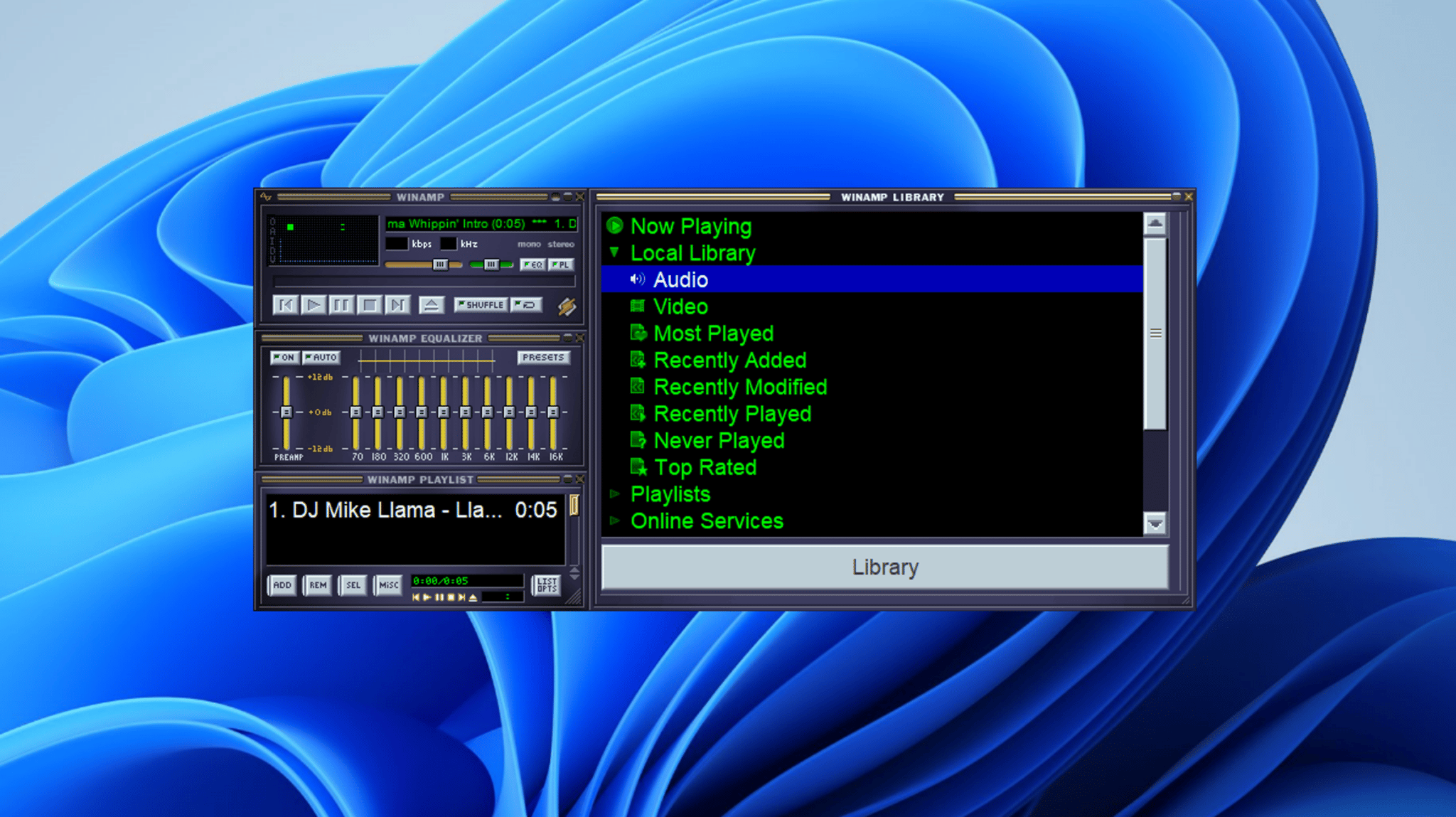Click the ADD button in the playlist window

[282, 584]
